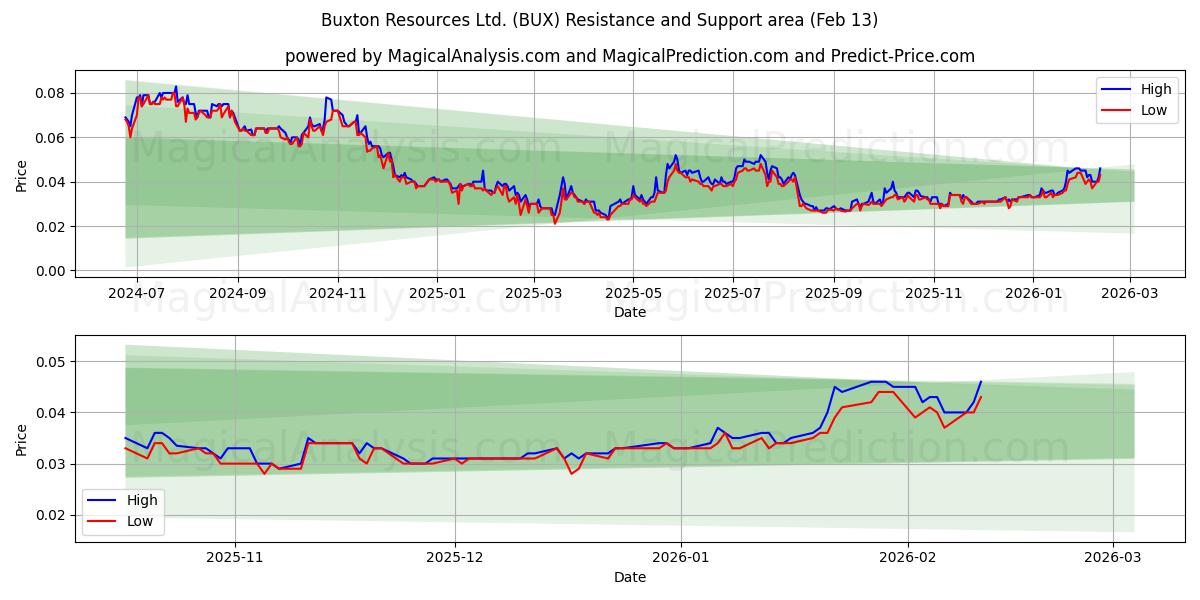The image size is (1200, 600).
Task: Click the bottom chart x-axis tick '2026-02'
Action: click(x=910, y=560)
